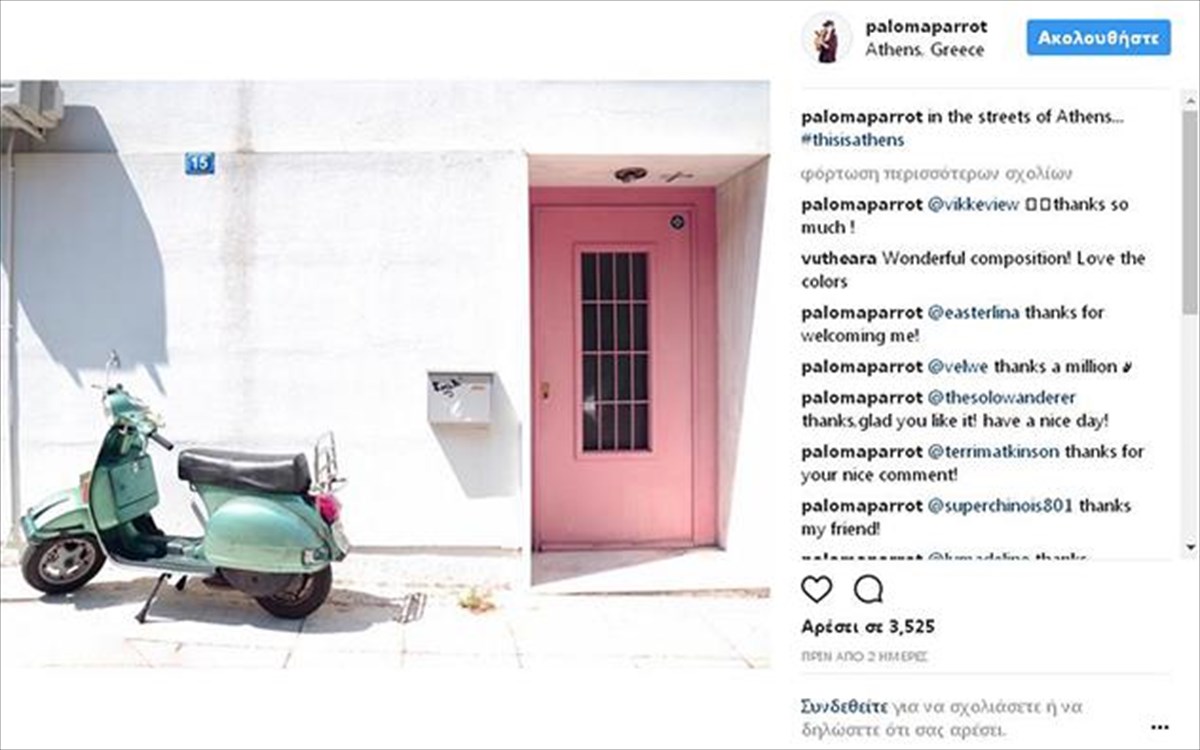Open comments with the speech bubble icon
Viewport: 1200px width, 750px height.
(x=868, y=589)
